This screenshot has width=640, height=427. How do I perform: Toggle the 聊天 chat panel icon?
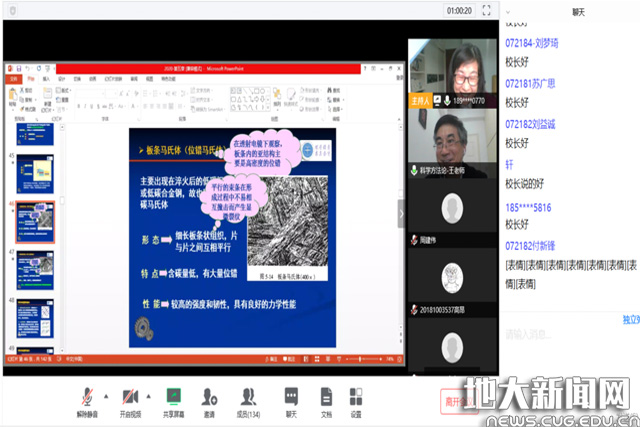(x=291, y=397)
